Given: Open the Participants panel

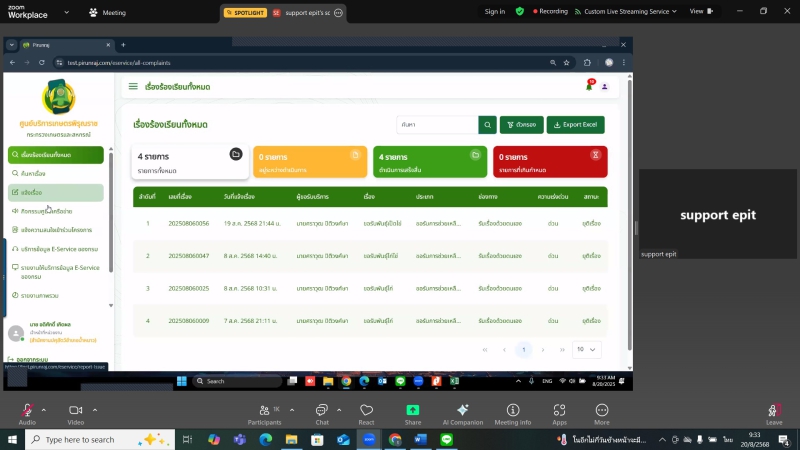Looking at the screenshot, I should pyautogui.click(x=264, y=414).
